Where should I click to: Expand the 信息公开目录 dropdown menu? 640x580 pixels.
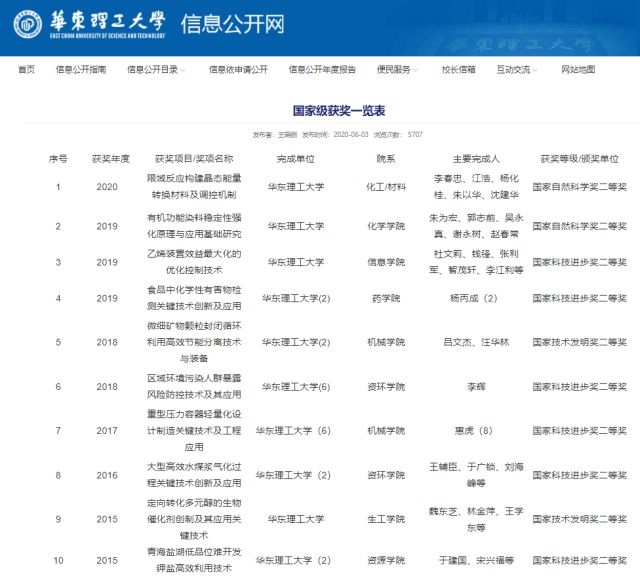pos(156,69)
